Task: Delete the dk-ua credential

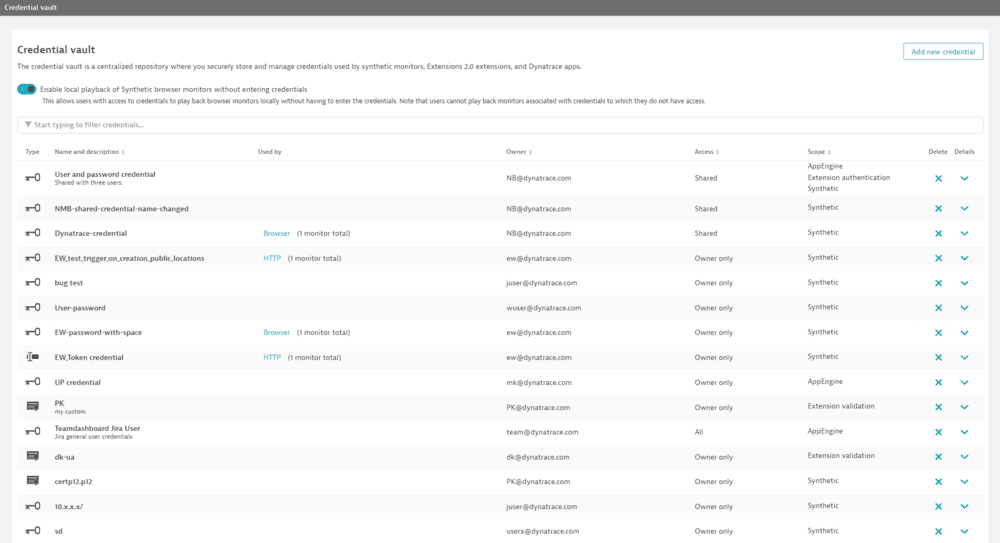Action: [938, 457]
